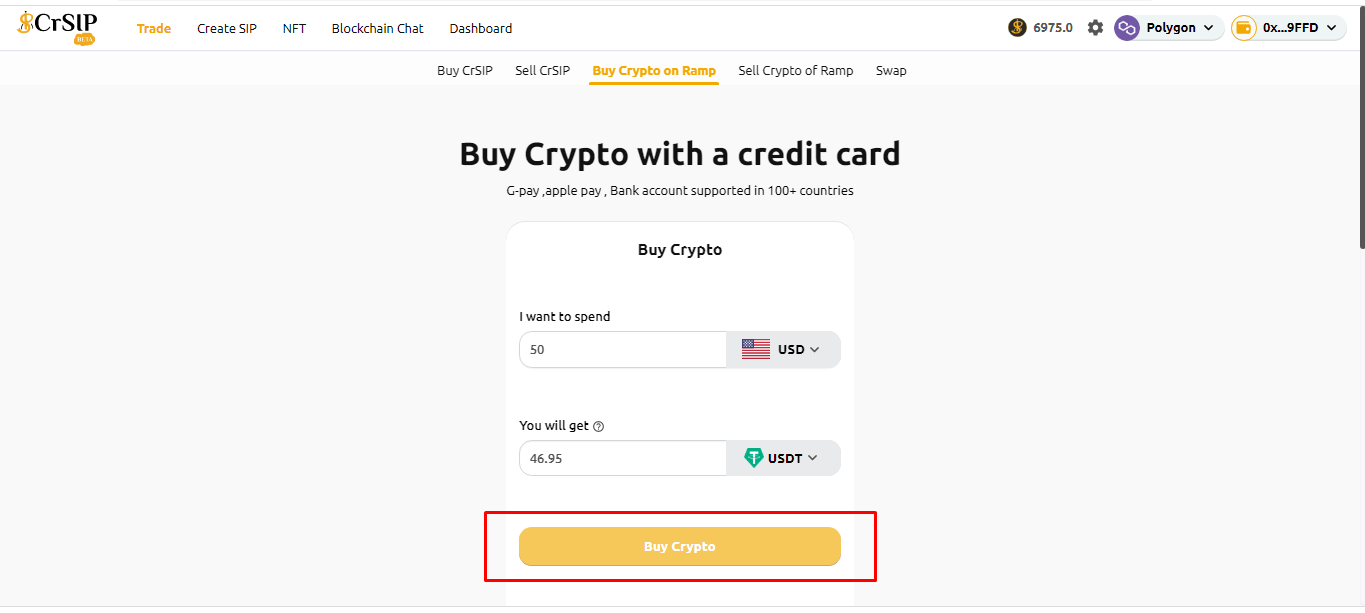
Task: Click the wallet icon
Action: click(1243, 28)
